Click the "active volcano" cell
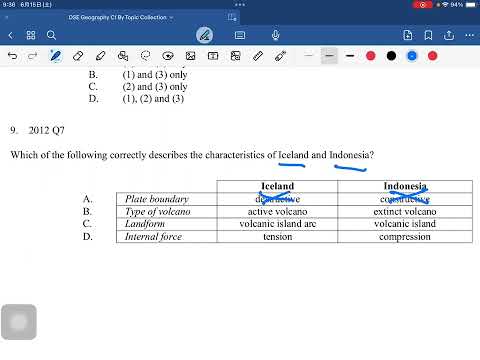480x360 pixels. coord(277,211)
